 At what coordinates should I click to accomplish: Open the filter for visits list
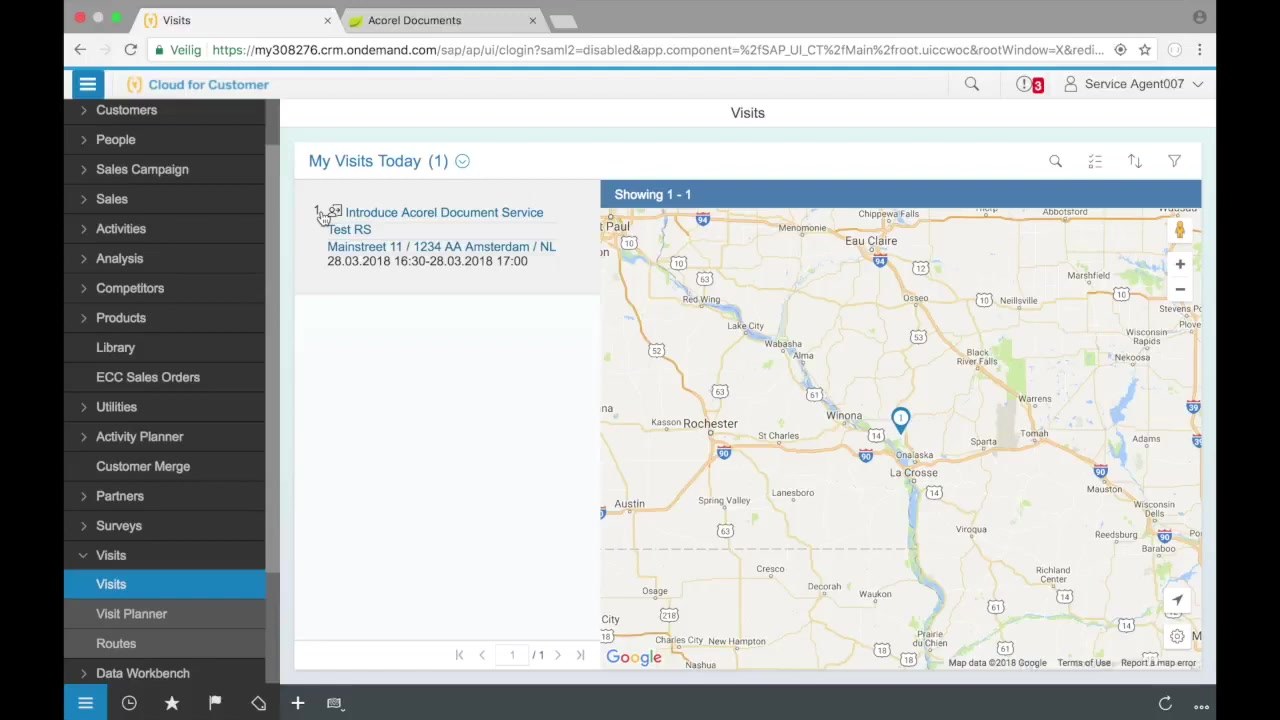pyautogui.click(x=1175, y=161)
